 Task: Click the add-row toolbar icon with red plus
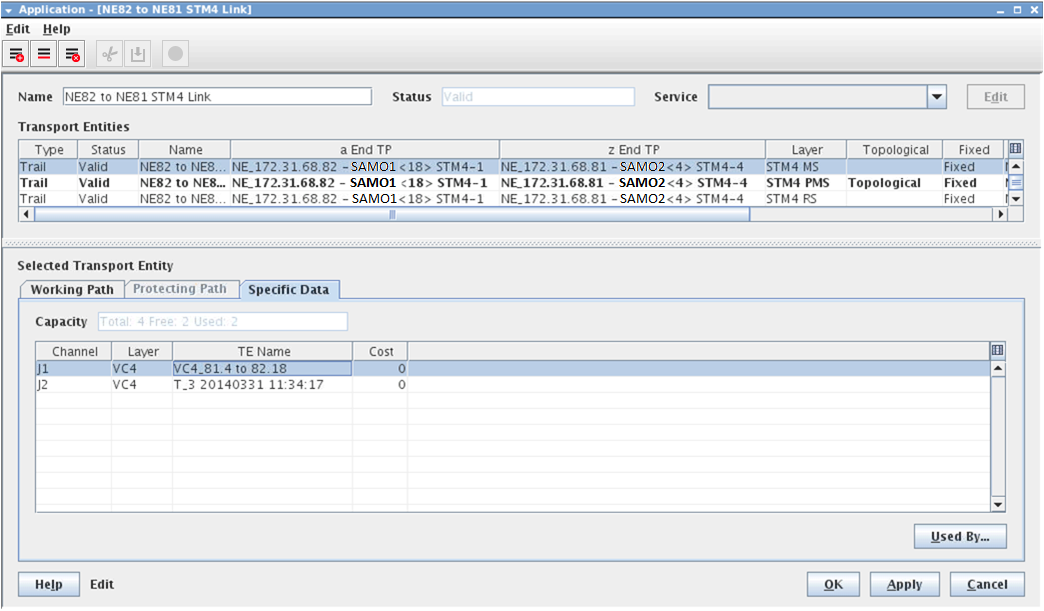click(x=17, y=54)
